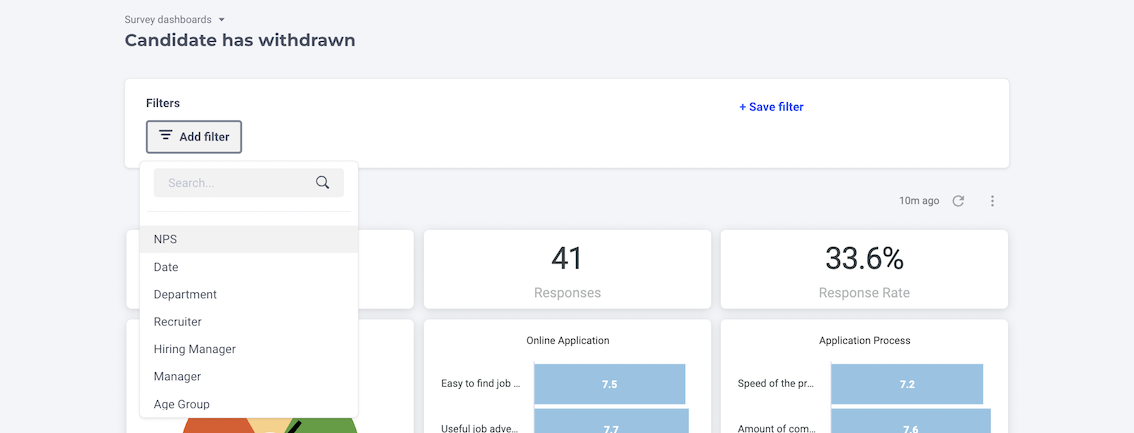Click the 41 Responses card
This screenshot has height=433, width=1134.
568,270
